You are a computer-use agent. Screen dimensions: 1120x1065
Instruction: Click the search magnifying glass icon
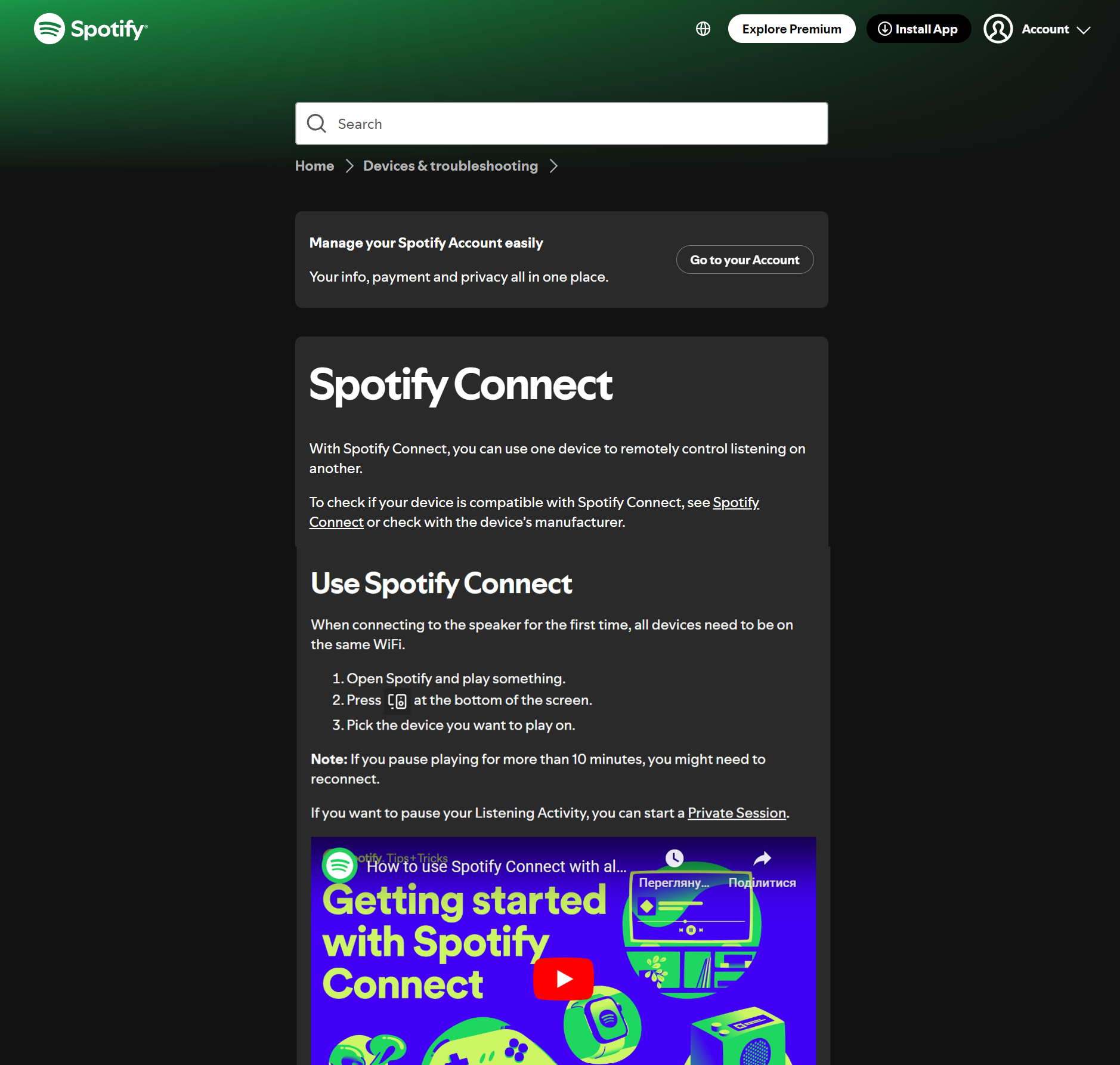point(316,124)
